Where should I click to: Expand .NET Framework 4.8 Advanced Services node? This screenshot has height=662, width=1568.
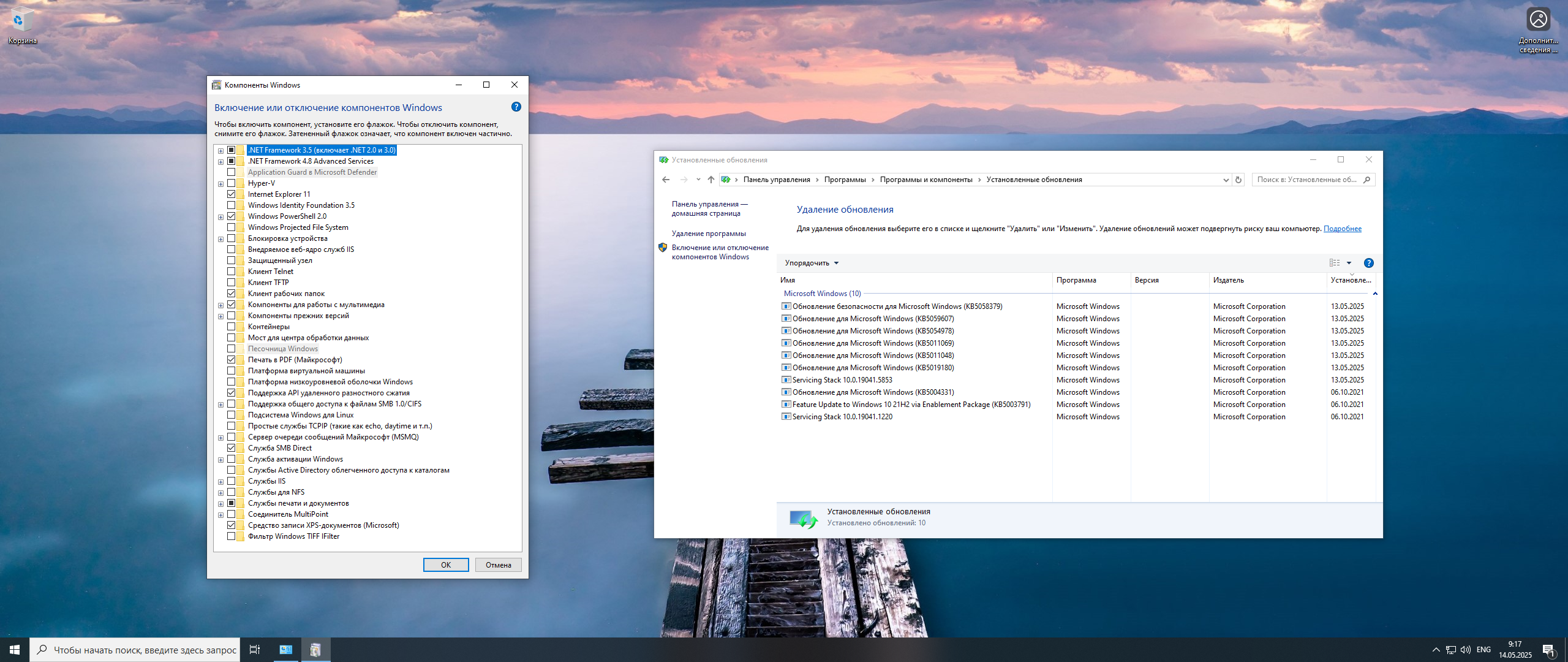click(x=221, y=162)
